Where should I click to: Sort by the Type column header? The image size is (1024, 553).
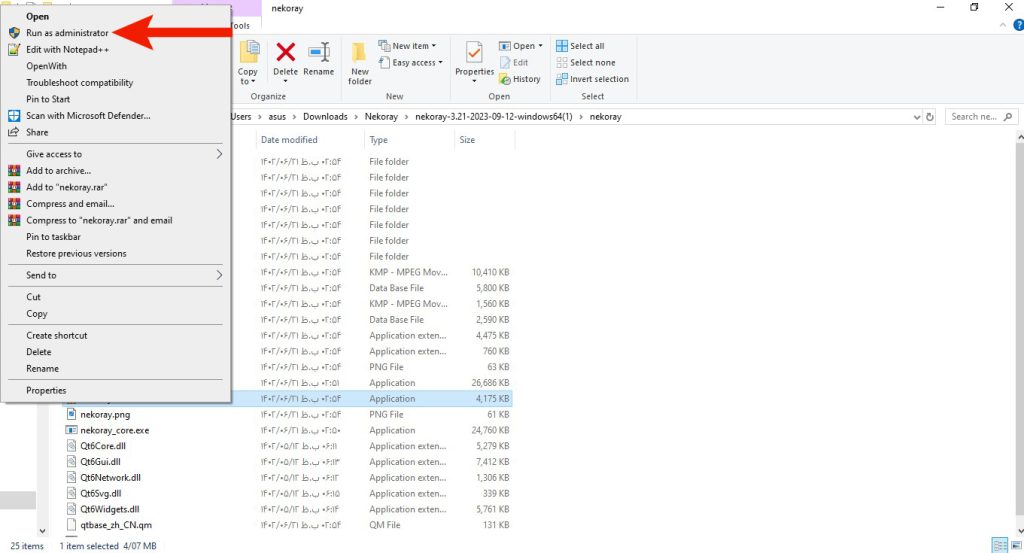click(x=379, y=140)
